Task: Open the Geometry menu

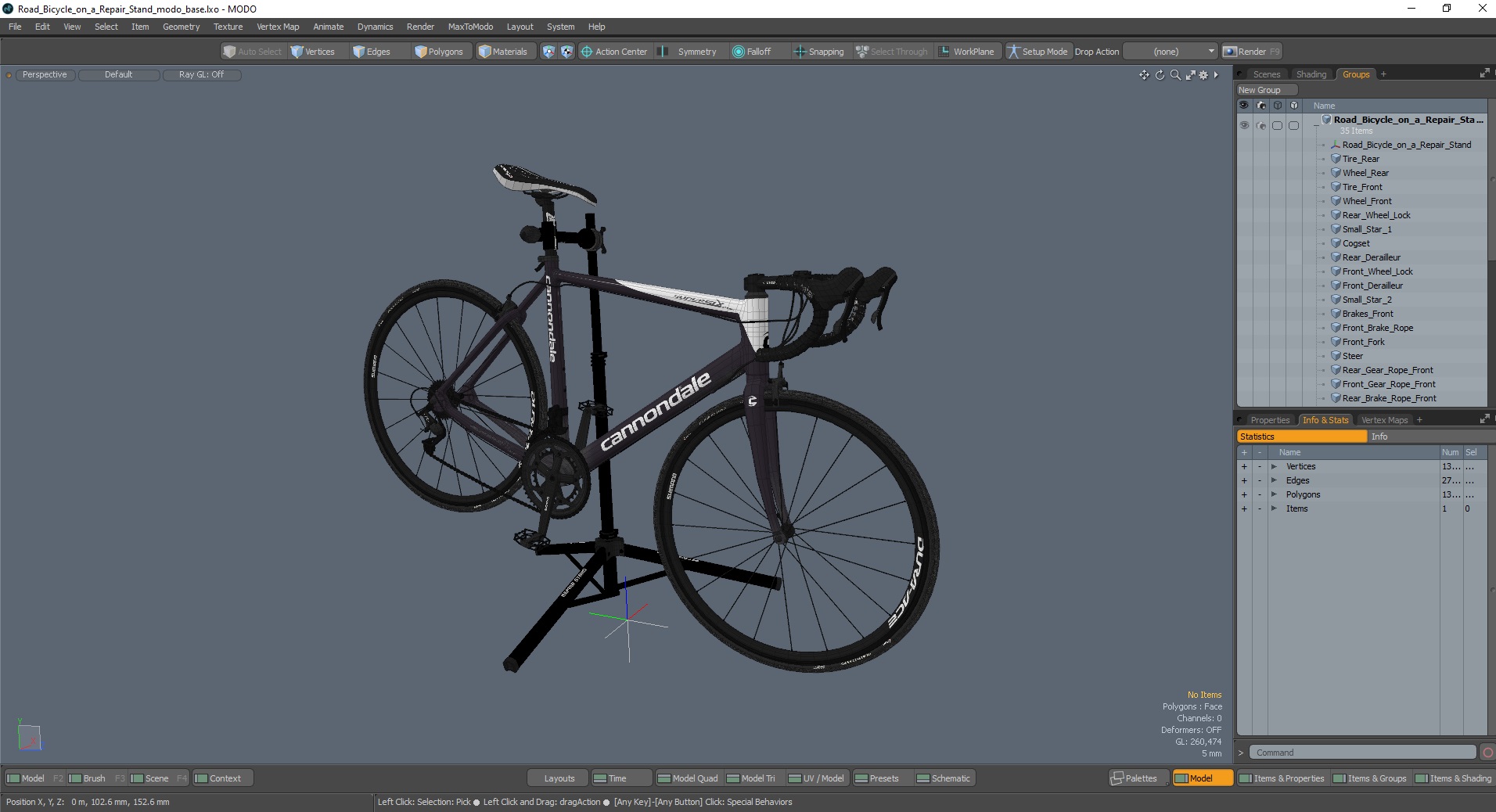Action: (x=181, y=27)
